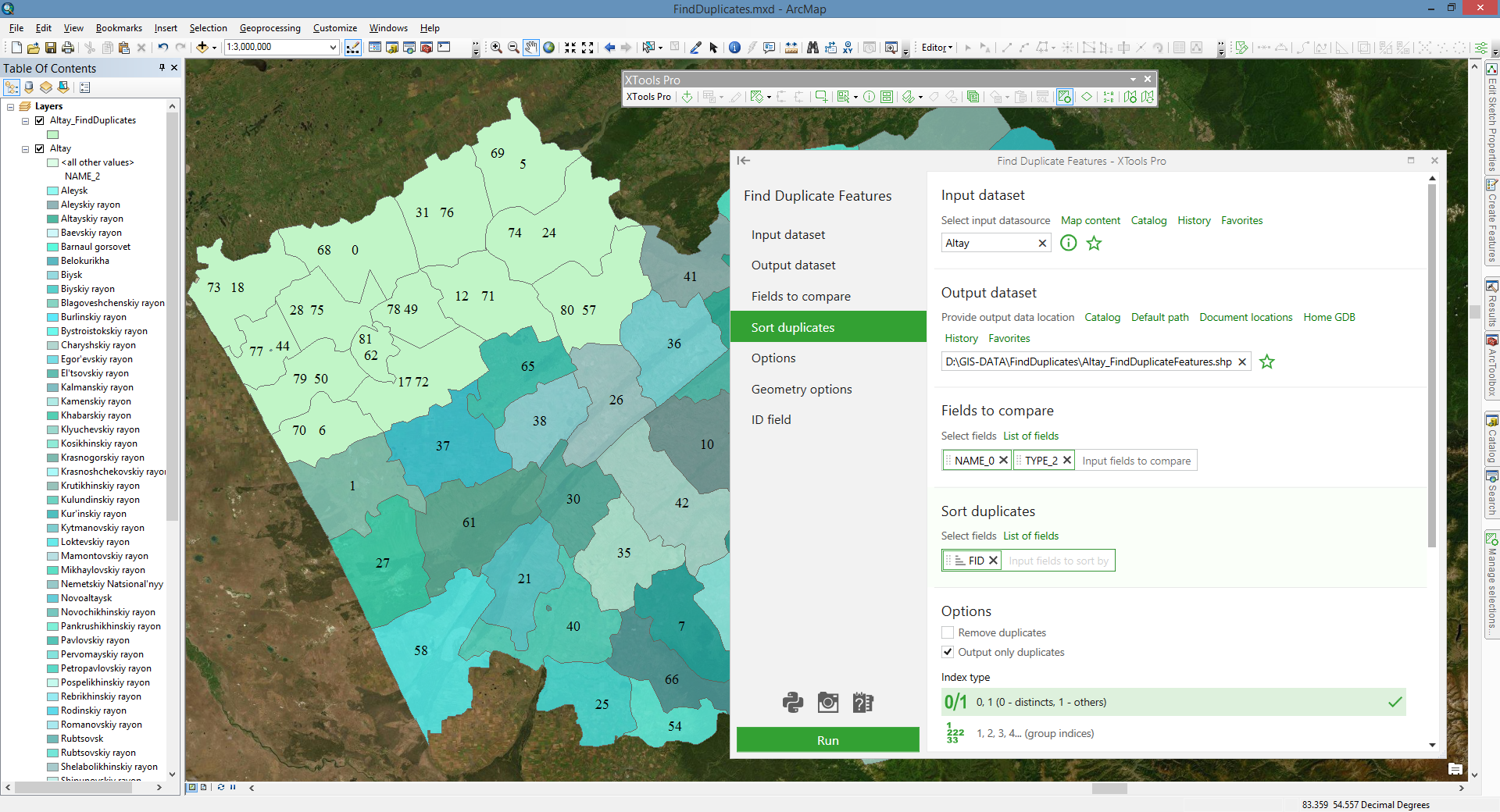1500x812 pixels.
Task: Click the Map content link
Action: pyautogui.click(x=1090, y=220)
